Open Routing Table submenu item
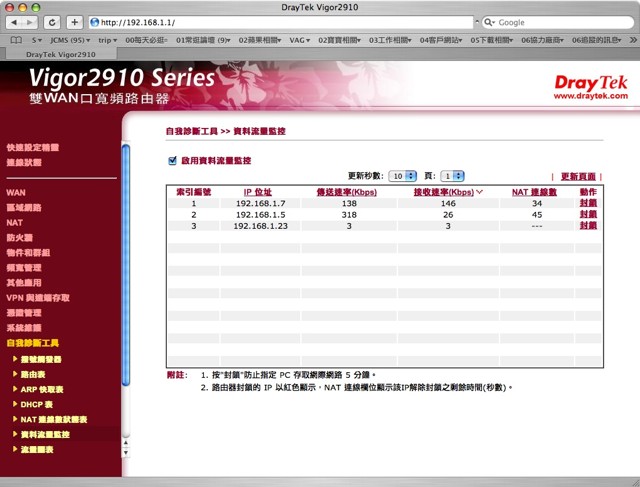 point(33,374)
